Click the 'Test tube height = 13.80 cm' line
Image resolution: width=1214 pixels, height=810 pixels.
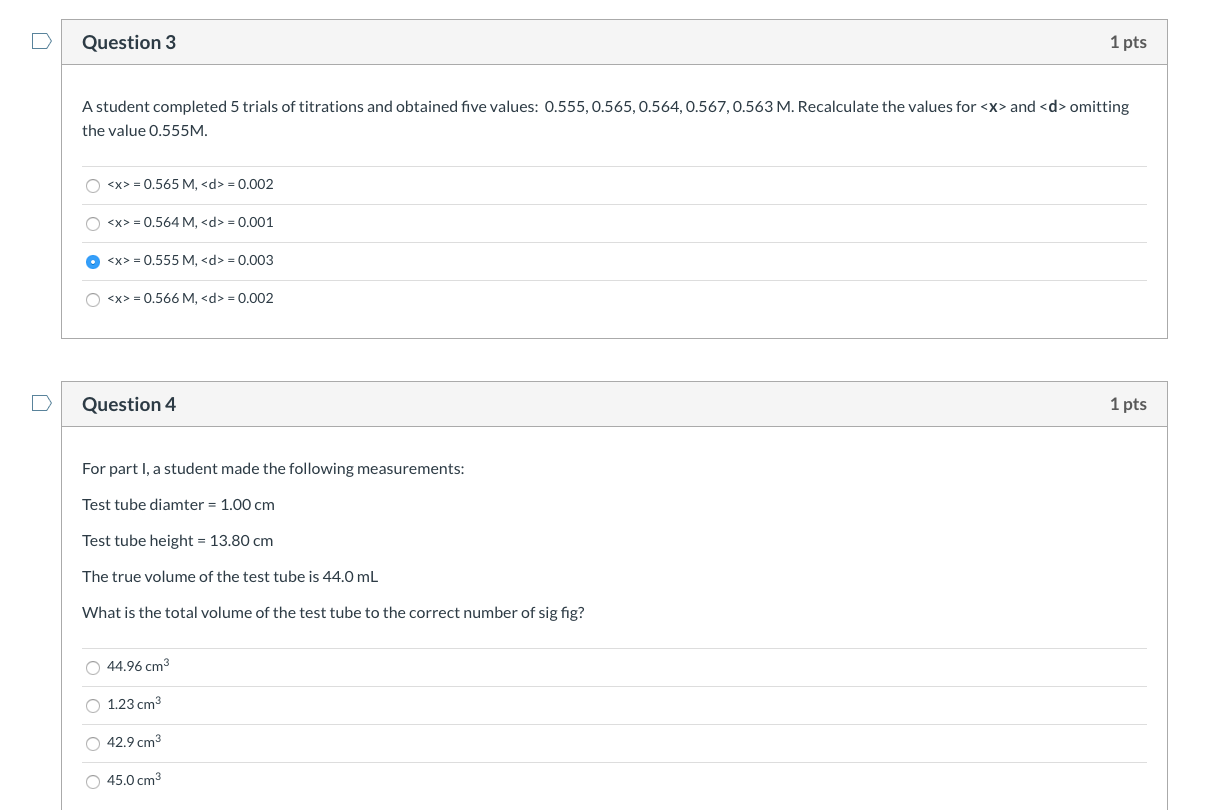click(177, 540)
